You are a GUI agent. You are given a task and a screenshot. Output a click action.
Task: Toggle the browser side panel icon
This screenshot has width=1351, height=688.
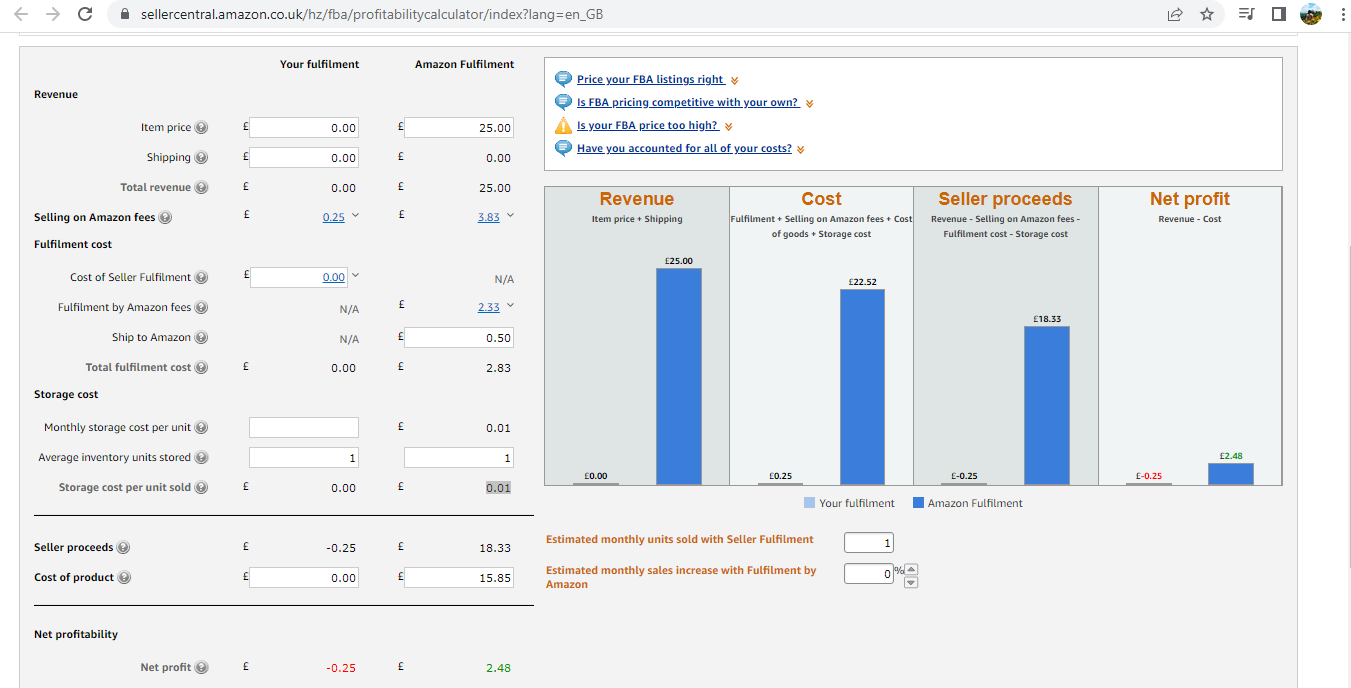click(1278, 15)
